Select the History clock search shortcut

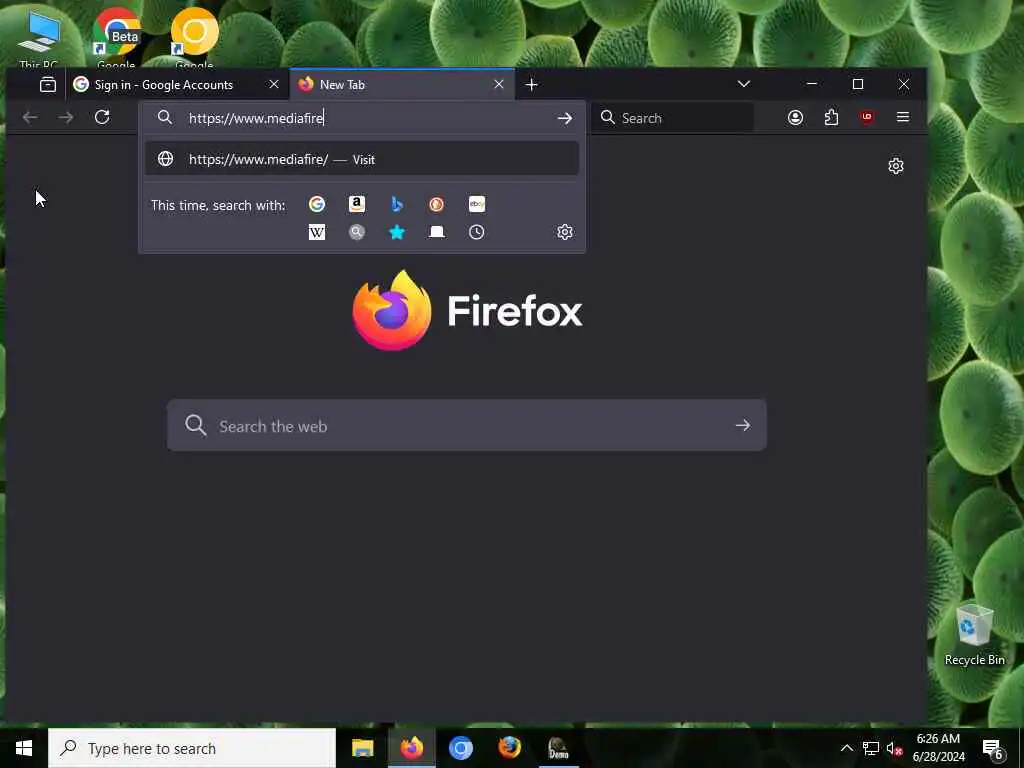[x=477, y=232]
